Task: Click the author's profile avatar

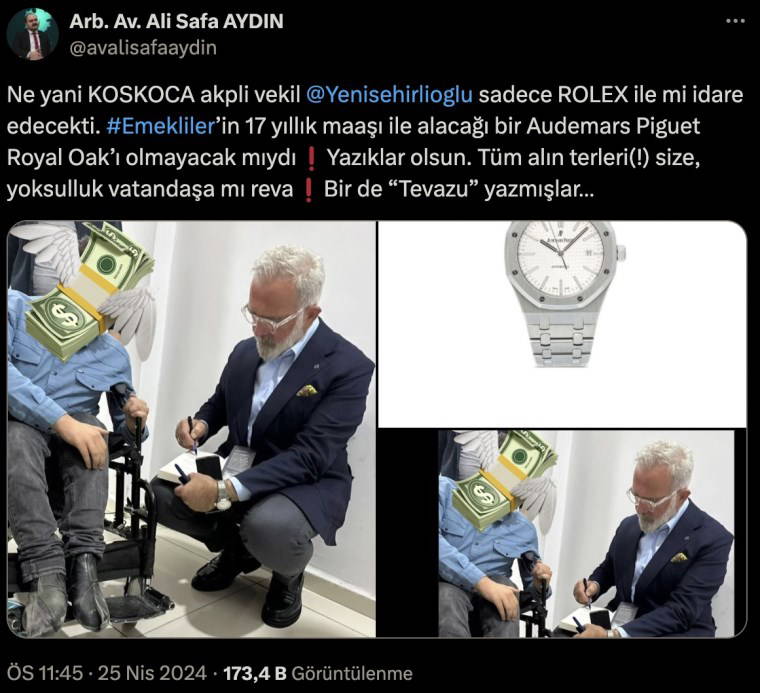Action: 33,34
